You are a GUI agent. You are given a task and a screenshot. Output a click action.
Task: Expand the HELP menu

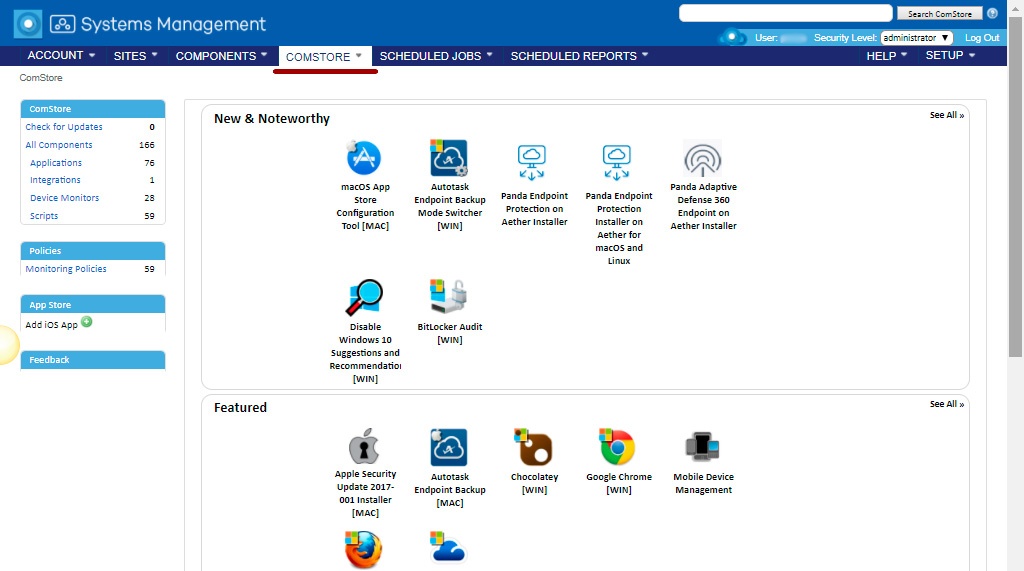pyautogui.click(x=886, y=56)
